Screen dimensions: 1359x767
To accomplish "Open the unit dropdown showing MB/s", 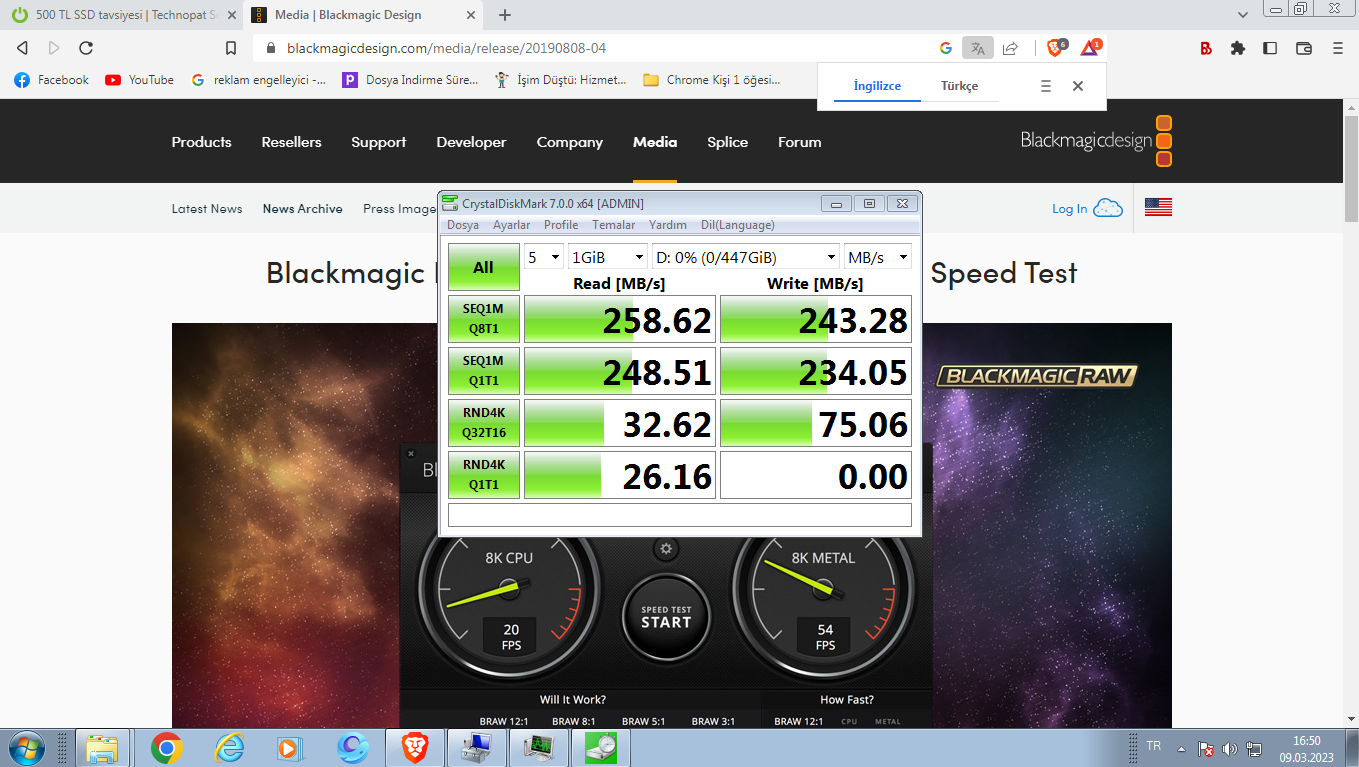I will 878,257.
